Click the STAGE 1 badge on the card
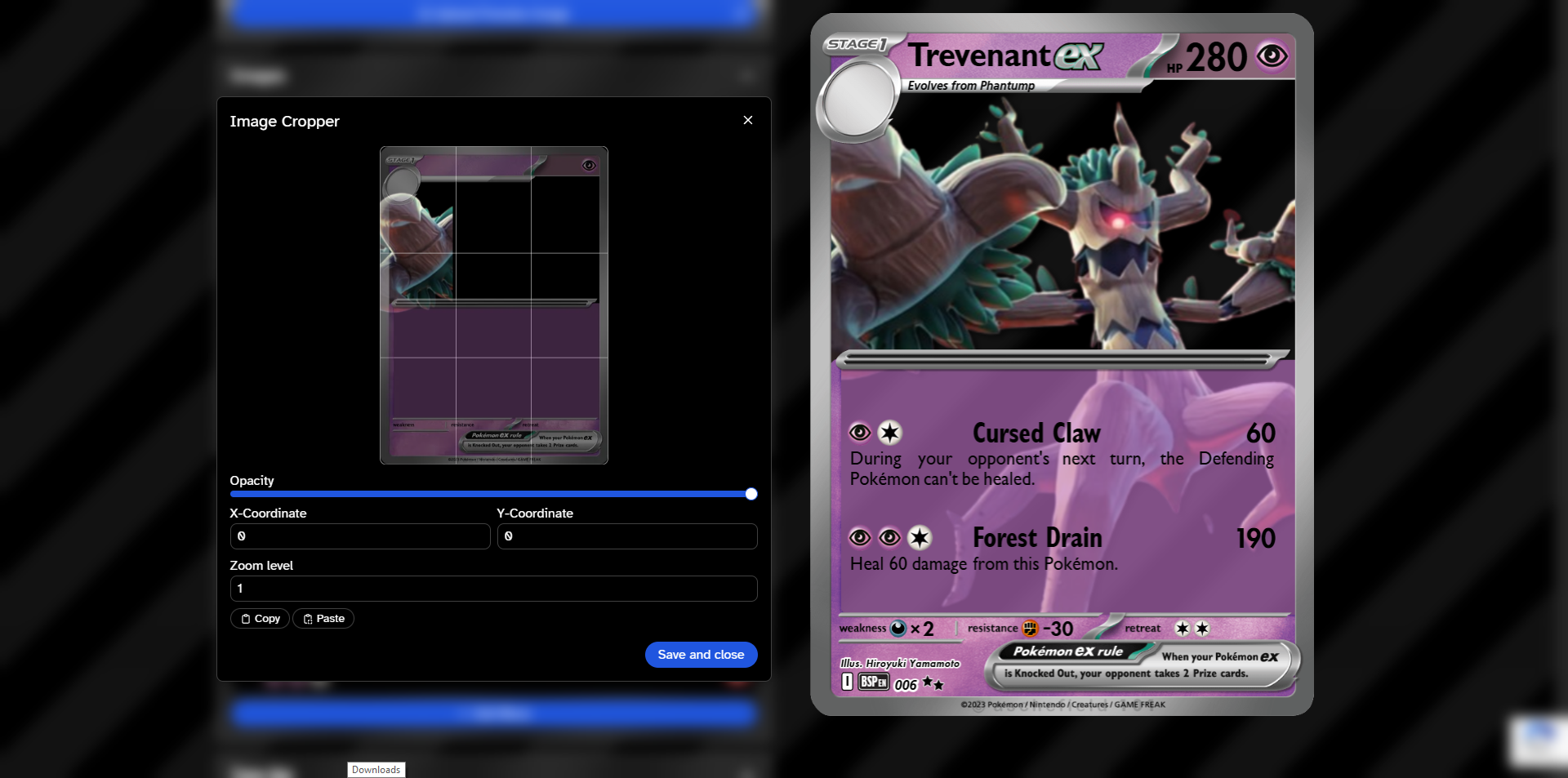Image resolution: width=1568 pixels, height=778 pixels. click(x=856, y=44)
